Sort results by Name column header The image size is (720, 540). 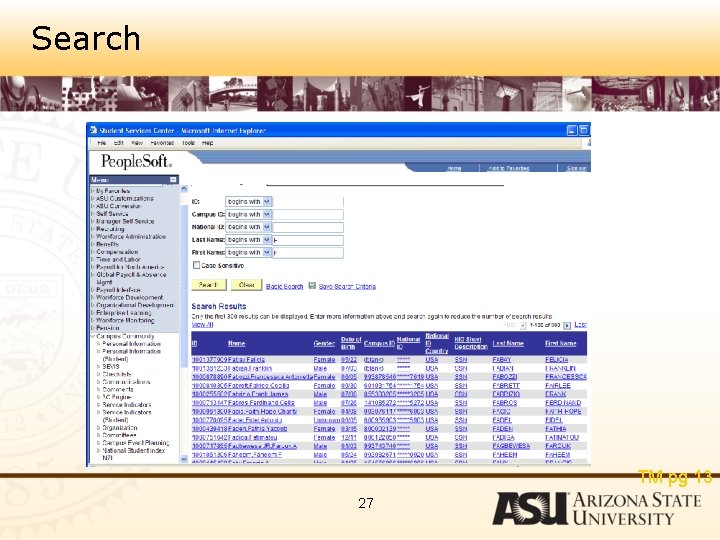click(236, 343)
